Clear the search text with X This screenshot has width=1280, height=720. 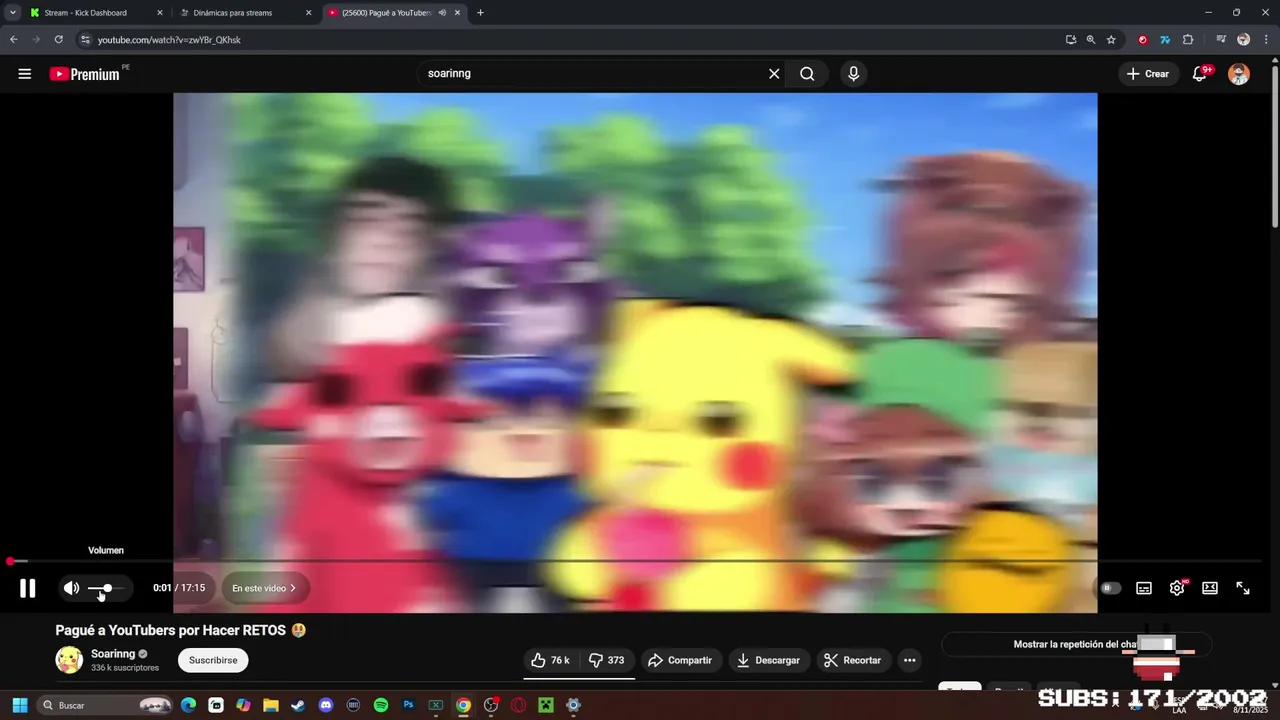click(774, 74)
